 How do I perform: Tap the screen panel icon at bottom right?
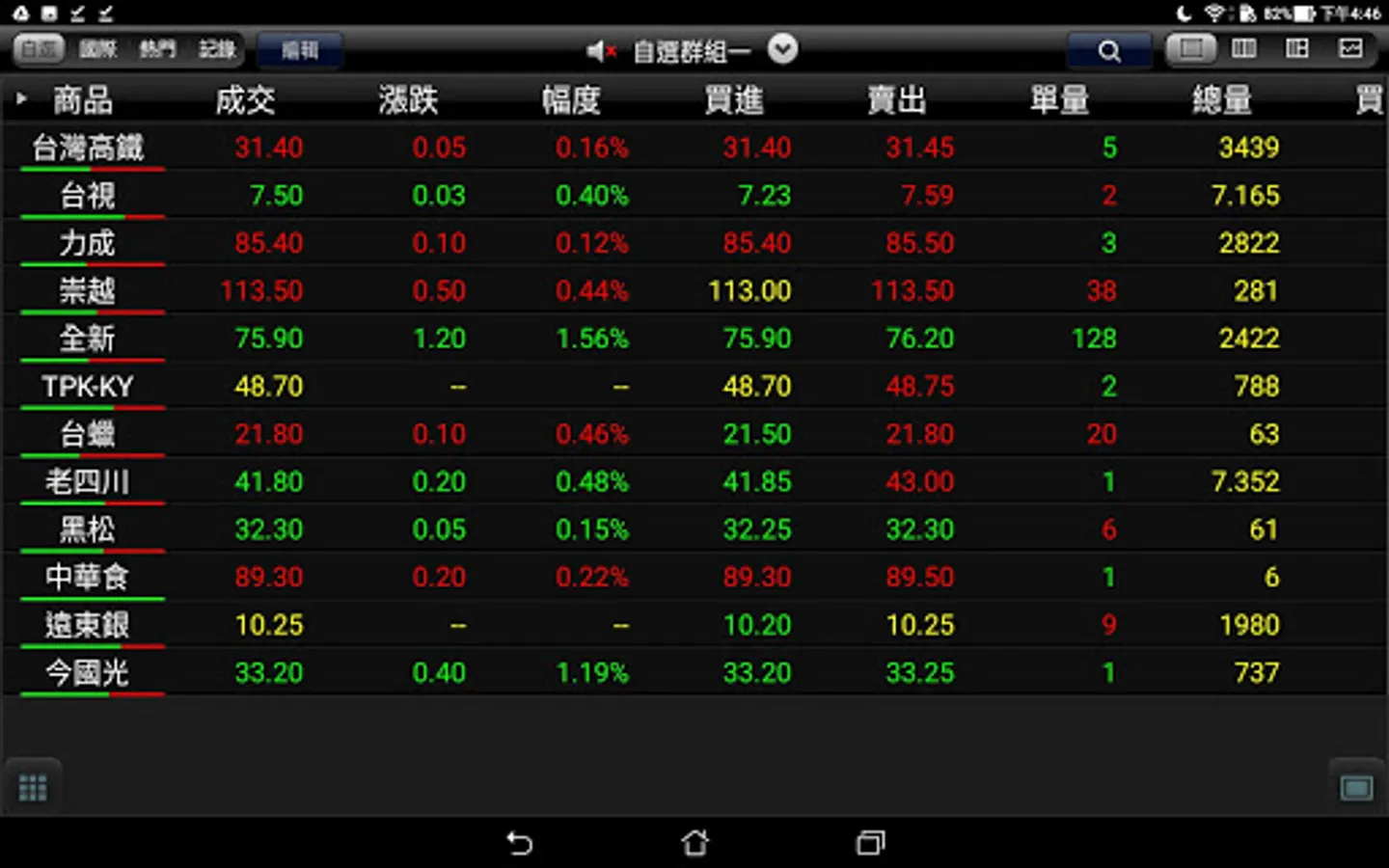coord(1356,788)
